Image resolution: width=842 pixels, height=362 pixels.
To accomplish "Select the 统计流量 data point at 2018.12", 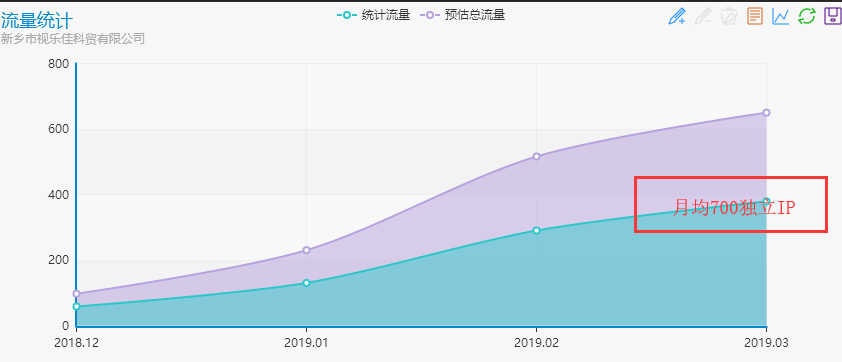I will click(76, 306).
